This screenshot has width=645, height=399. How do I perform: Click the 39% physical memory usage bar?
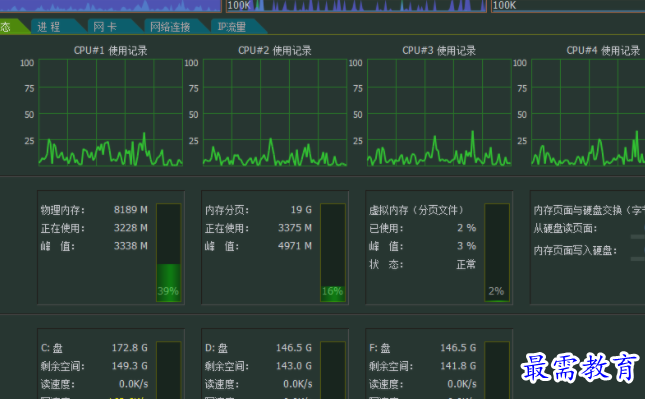pyautogui.click(x=169, y=253)
